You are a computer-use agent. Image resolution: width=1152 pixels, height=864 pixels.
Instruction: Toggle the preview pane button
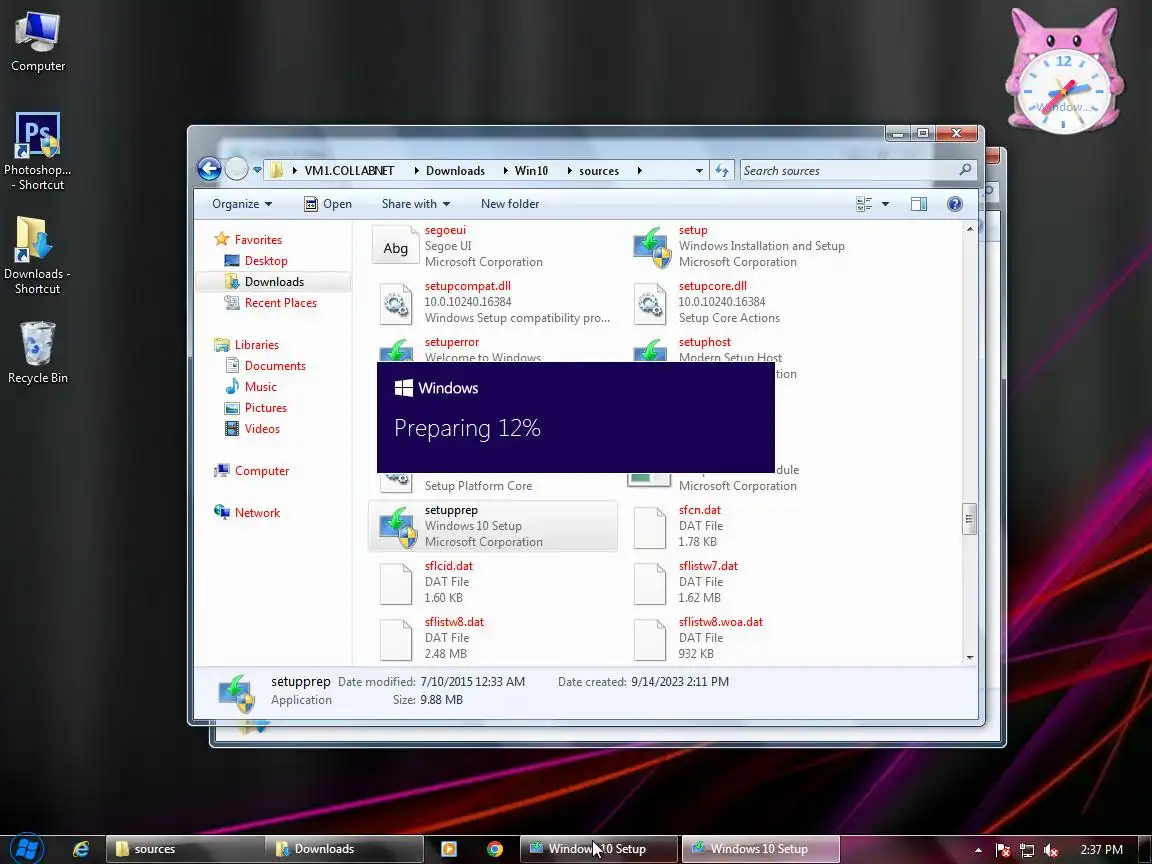click(x=918, y=204)
